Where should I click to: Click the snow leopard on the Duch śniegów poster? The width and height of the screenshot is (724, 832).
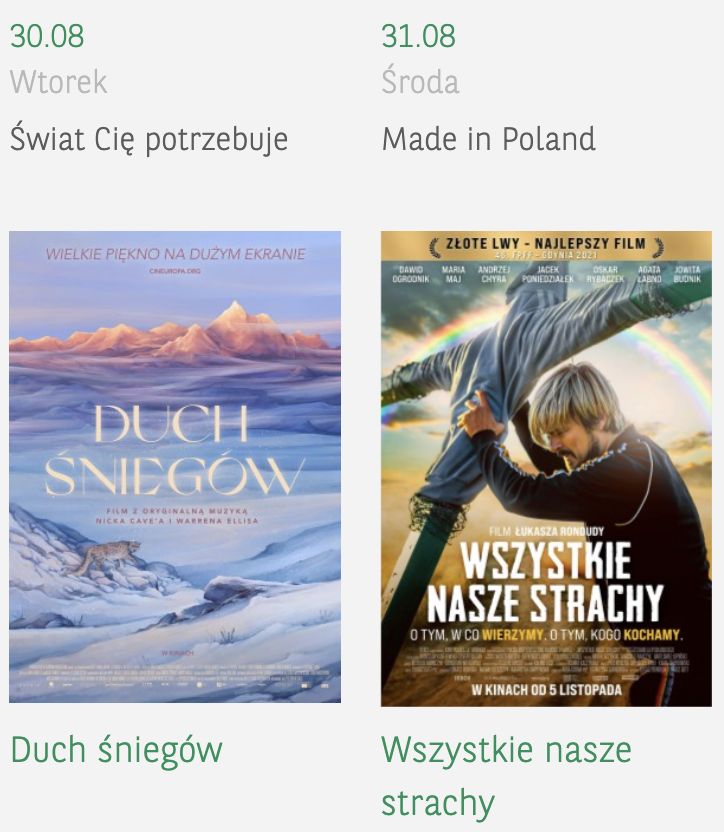pyautogui.click(x=105, y=557)
